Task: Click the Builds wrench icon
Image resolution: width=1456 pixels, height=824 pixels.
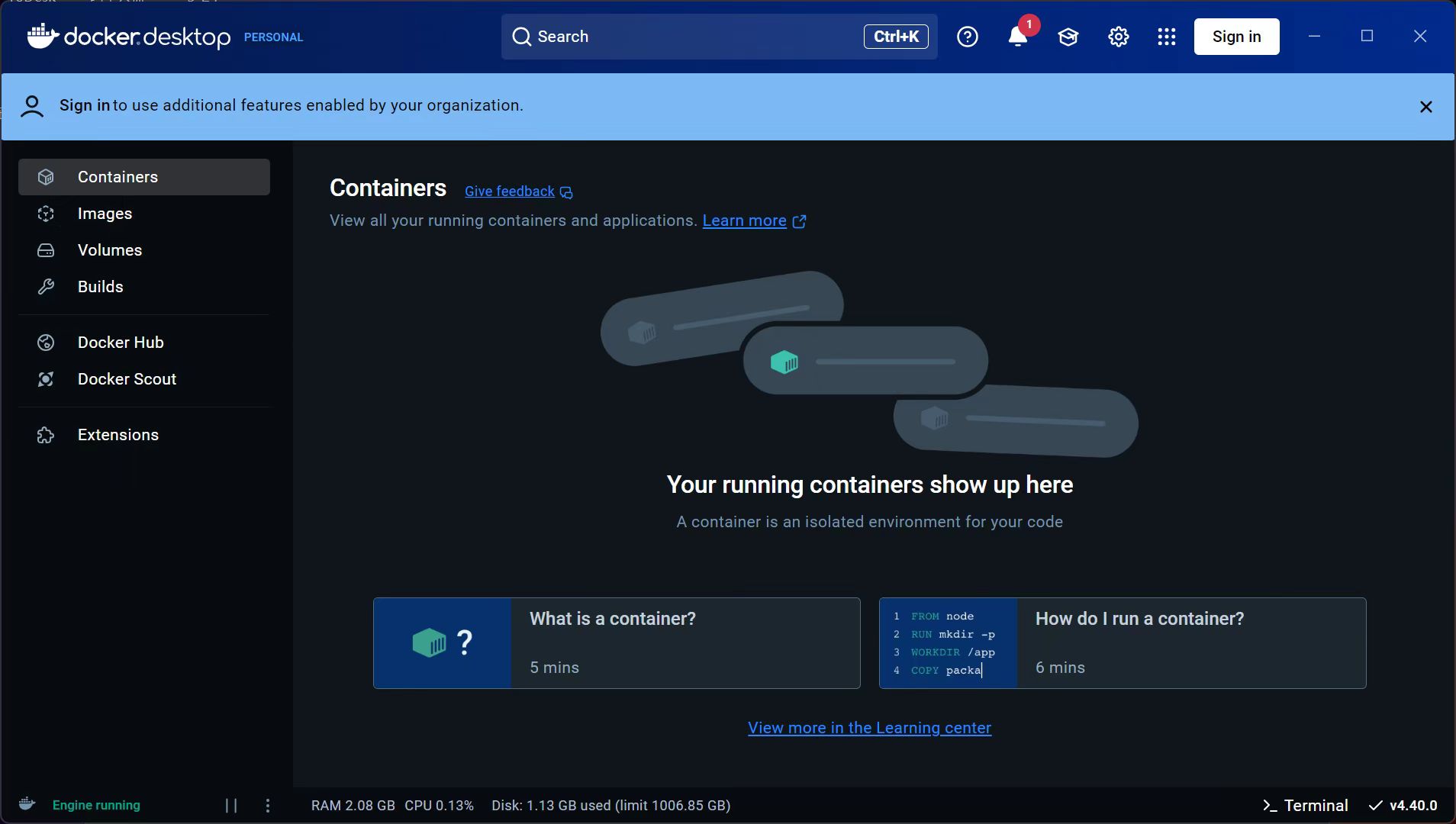Action: pyautogui.click(x=46, y=287)
